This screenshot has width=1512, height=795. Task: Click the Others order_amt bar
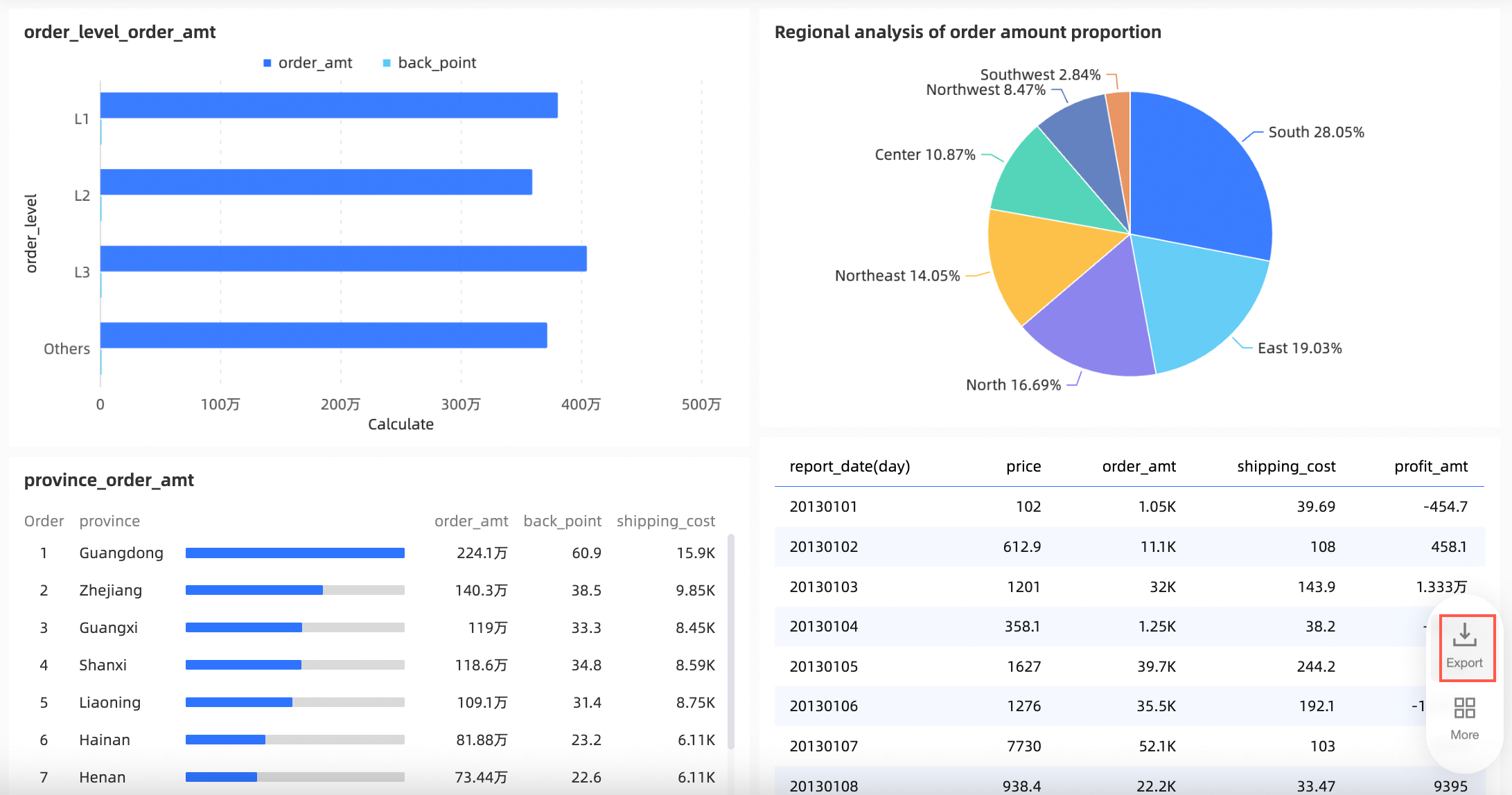point(324,335)
